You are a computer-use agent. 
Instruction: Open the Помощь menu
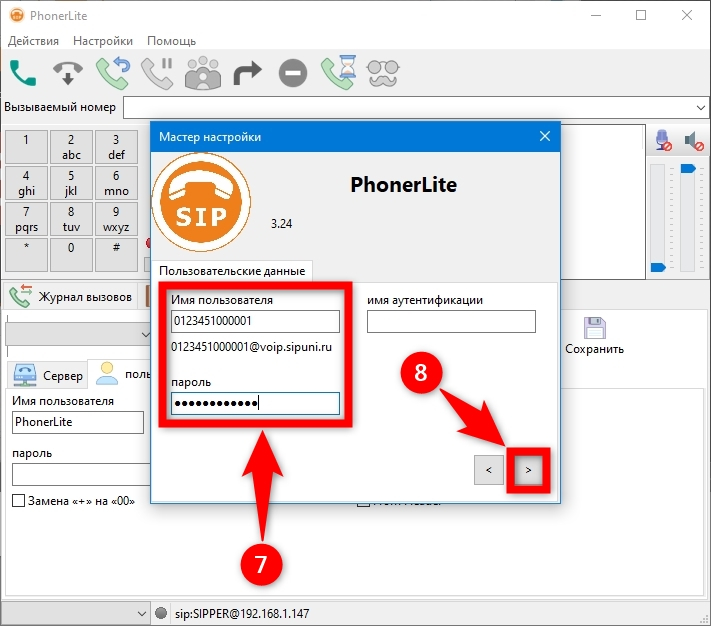(171, 41)
